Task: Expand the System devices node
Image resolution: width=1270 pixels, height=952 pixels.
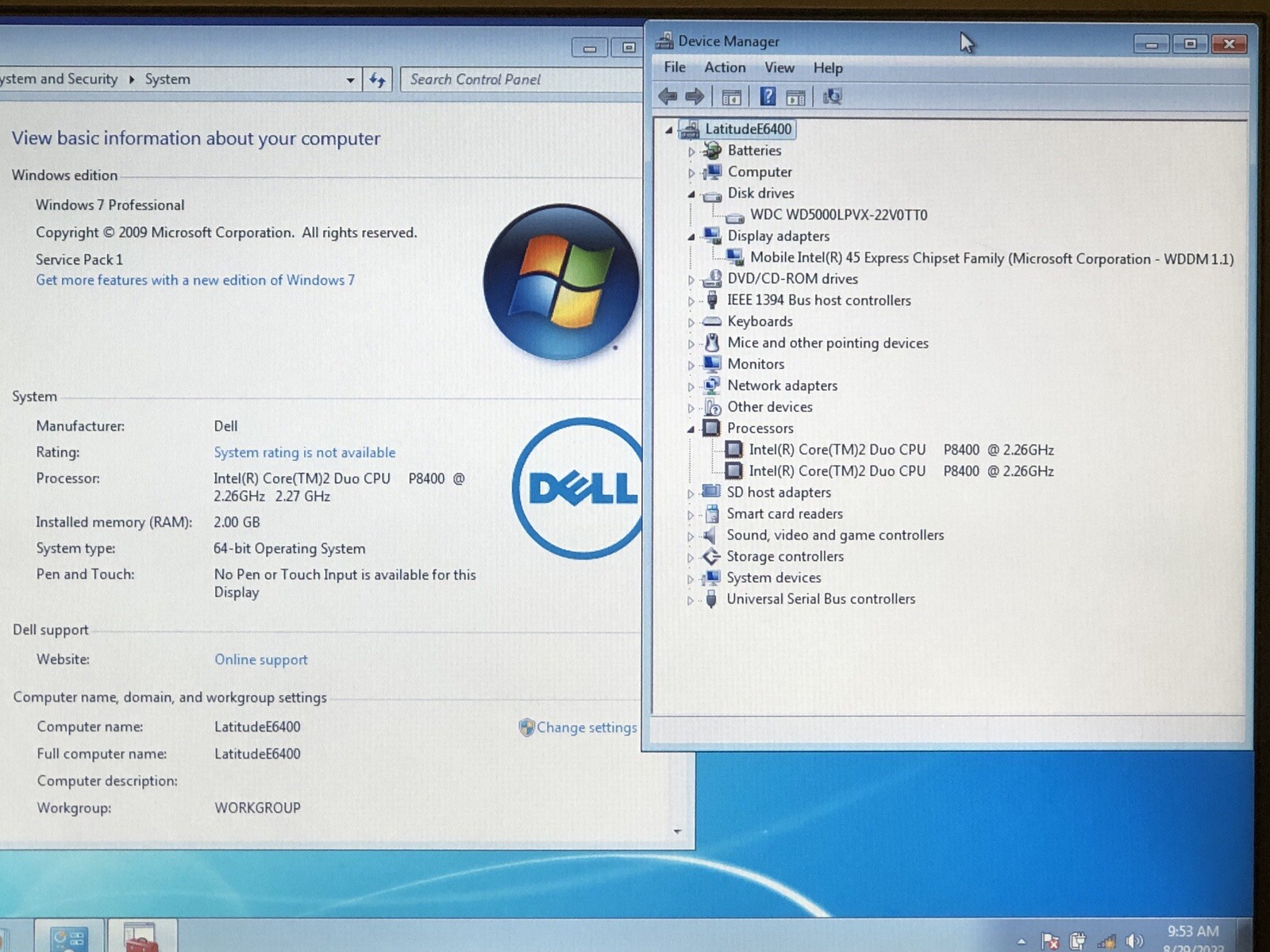Action: (x=691, y=579)
